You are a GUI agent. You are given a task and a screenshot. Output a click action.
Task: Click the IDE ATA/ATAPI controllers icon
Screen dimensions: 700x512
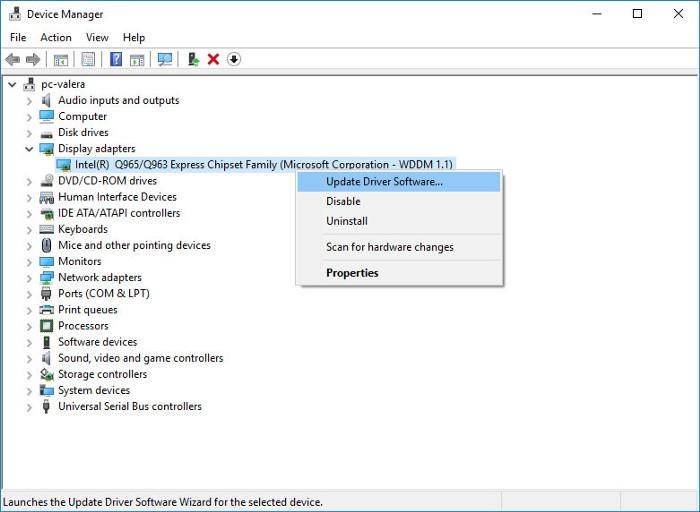47,214
